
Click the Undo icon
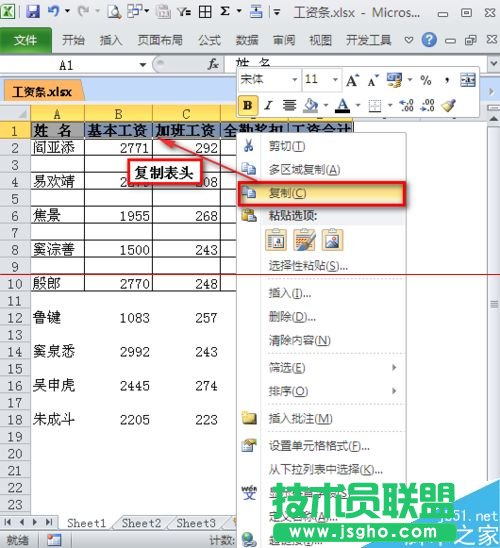click(53, 12)
